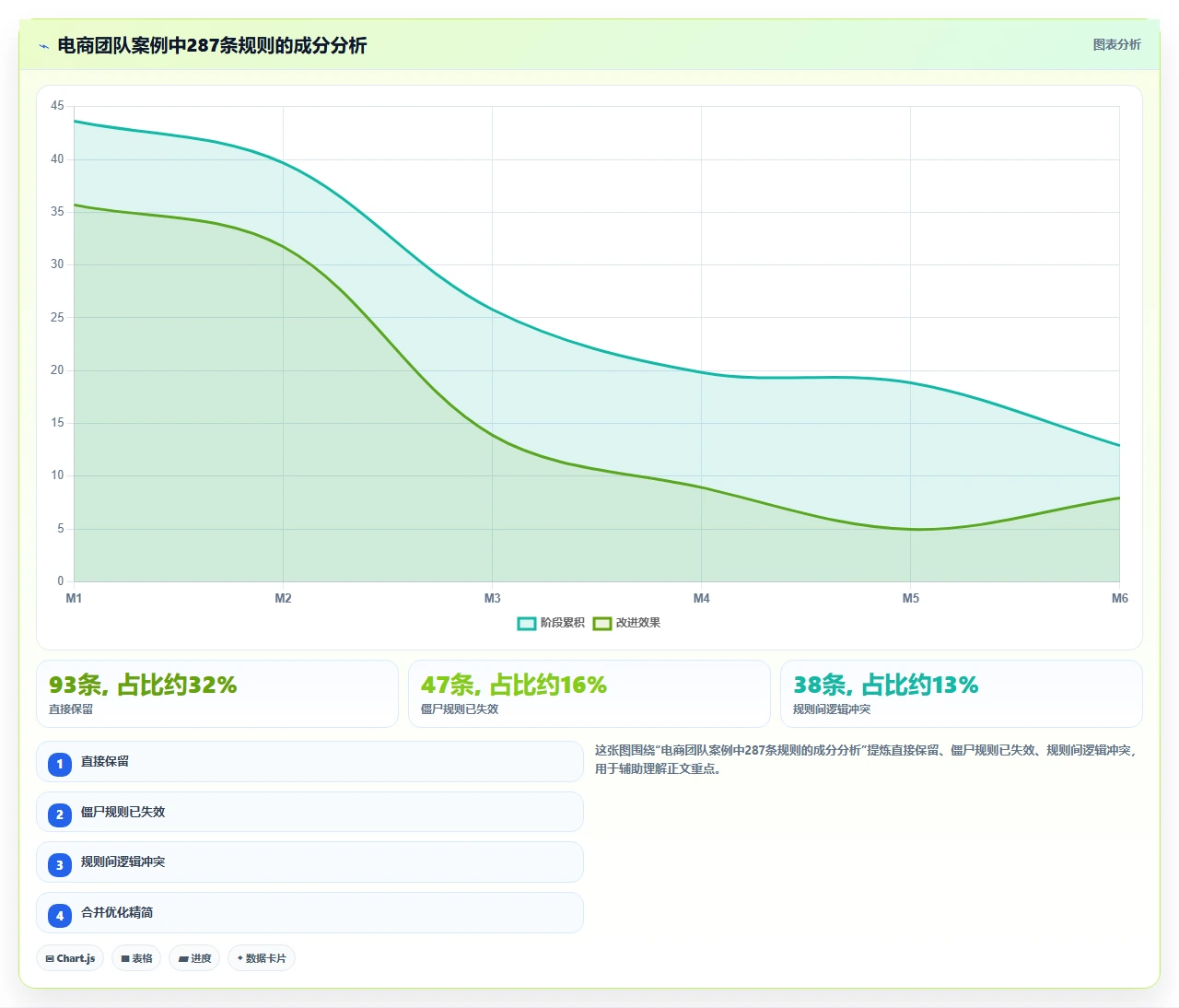
Task: Select the 数据卡片 tag chip
Action: click(262, 958)
